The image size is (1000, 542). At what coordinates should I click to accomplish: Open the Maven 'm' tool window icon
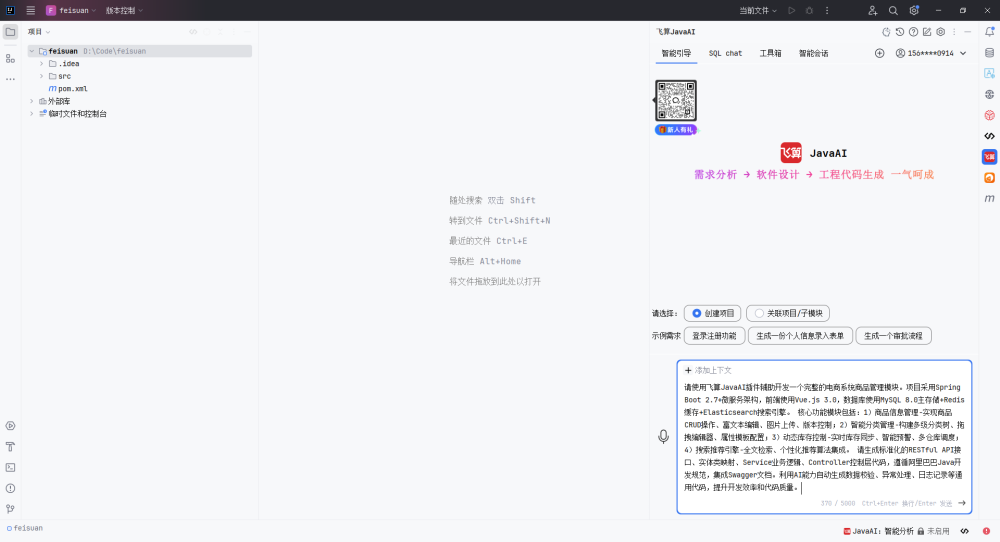[x=989, y=198]
